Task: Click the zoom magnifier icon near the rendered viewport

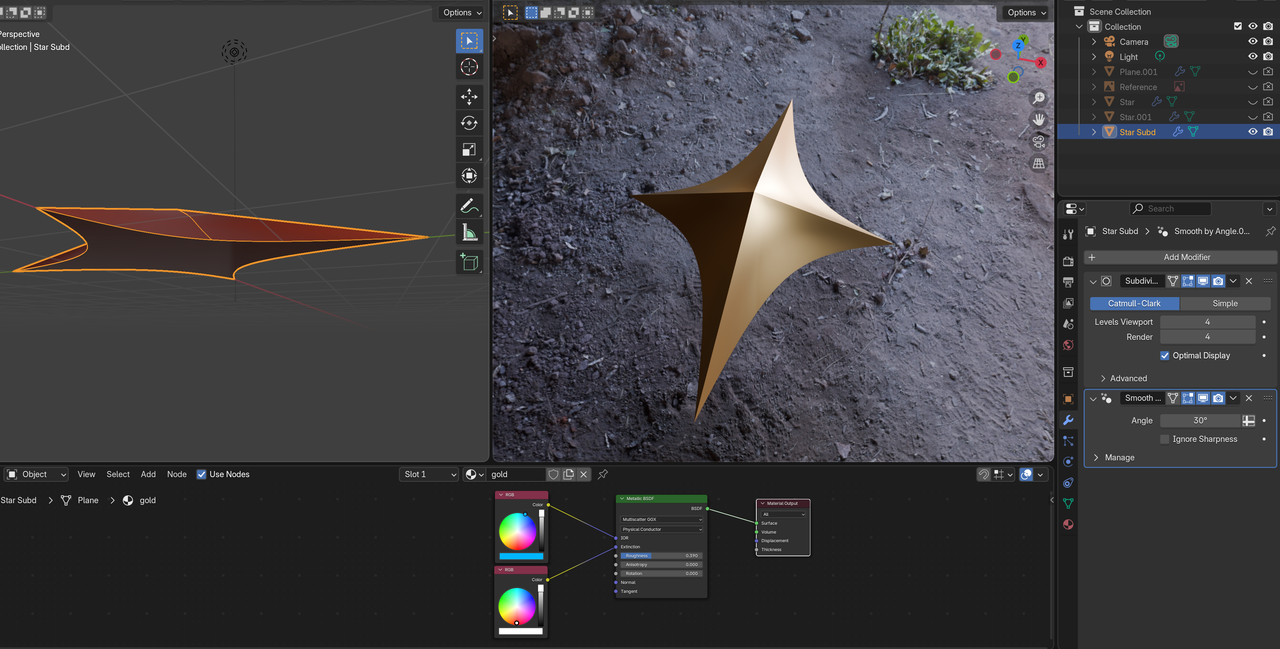Action: 1038,98
